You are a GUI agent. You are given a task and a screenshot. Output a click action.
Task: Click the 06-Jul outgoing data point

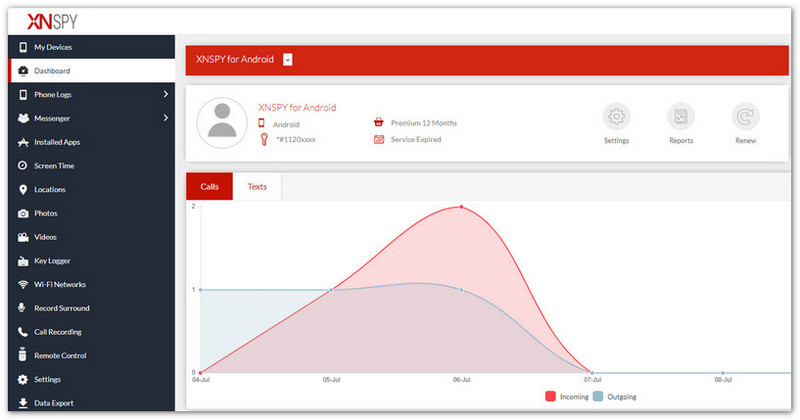pos(462,290)
